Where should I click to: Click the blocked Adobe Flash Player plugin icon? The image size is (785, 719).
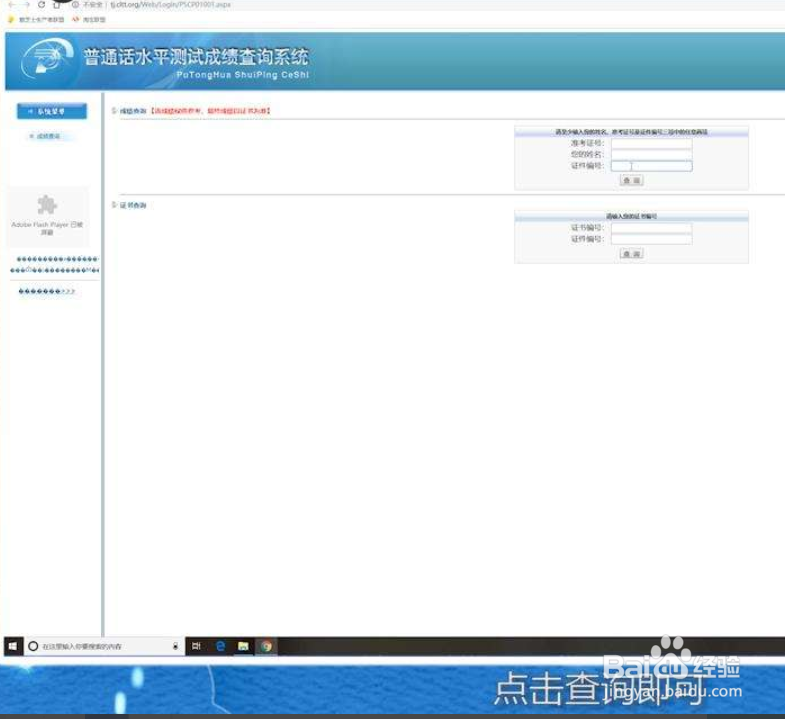tap(47, 205)
